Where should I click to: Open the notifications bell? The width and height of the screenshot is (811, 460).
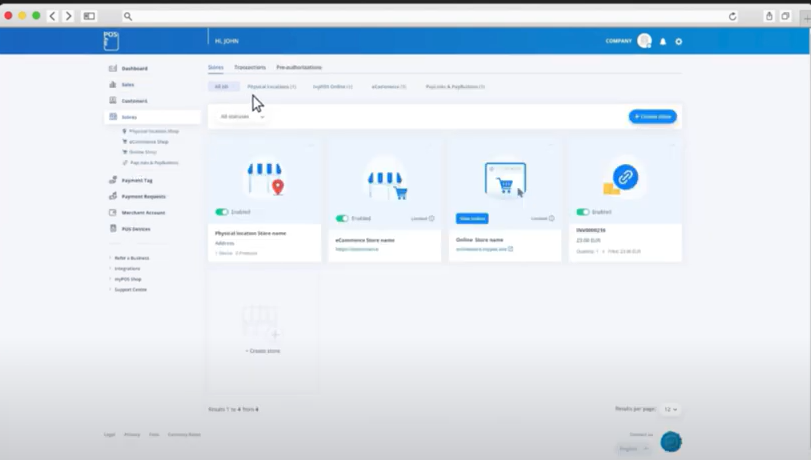[663, 41]
